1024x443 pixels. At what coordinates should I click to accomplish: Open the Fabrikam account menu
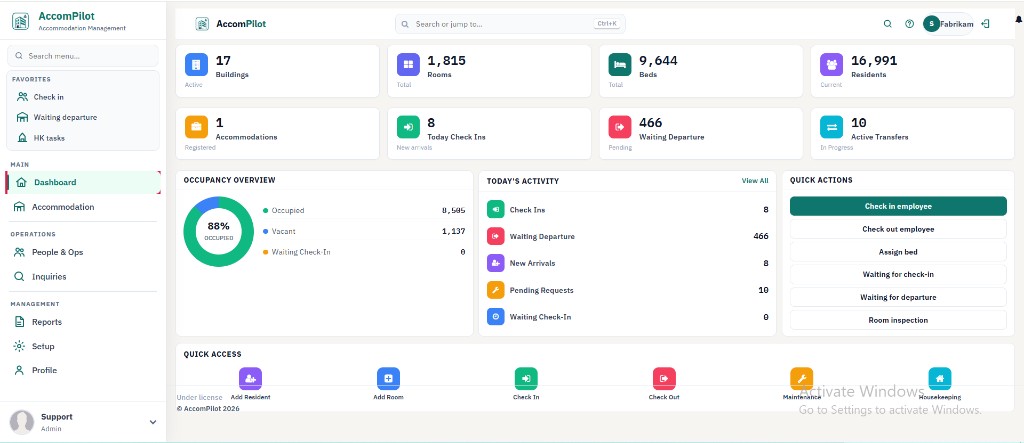[948, 24]
